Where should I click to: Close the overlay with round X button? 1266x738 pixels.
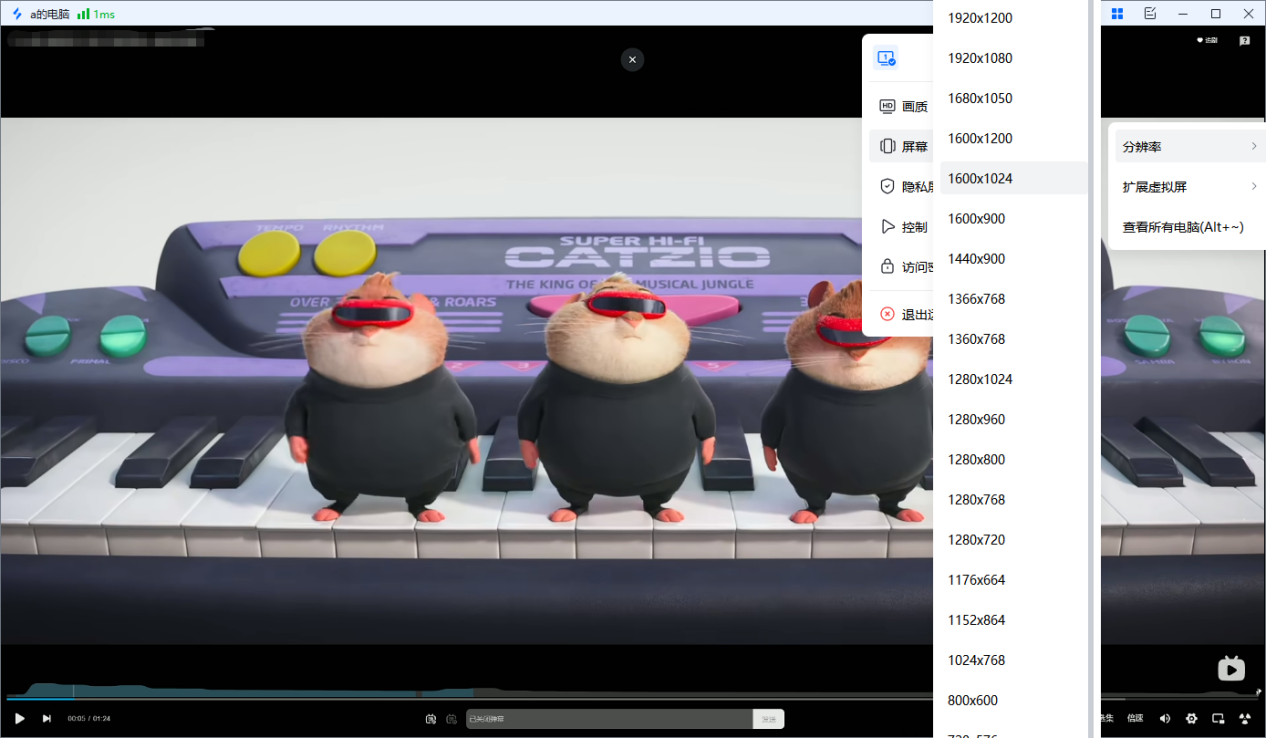(x=632, y=59)
